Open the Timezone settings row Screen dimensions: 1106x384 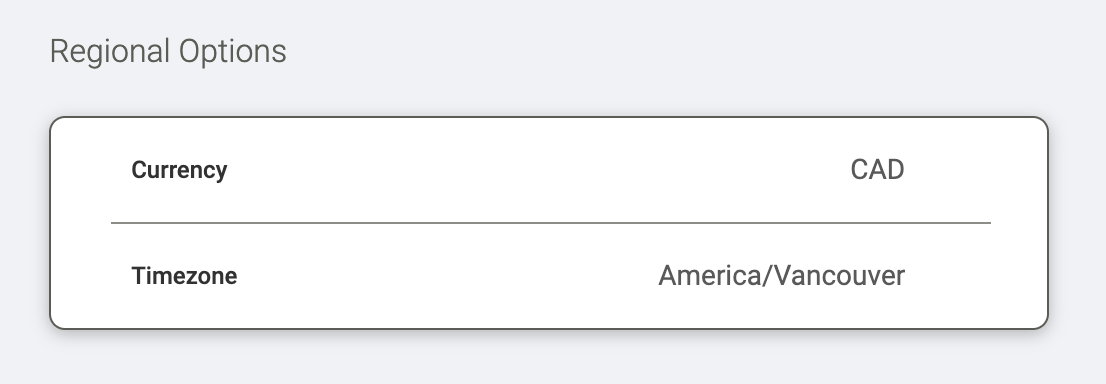point(550,276)
